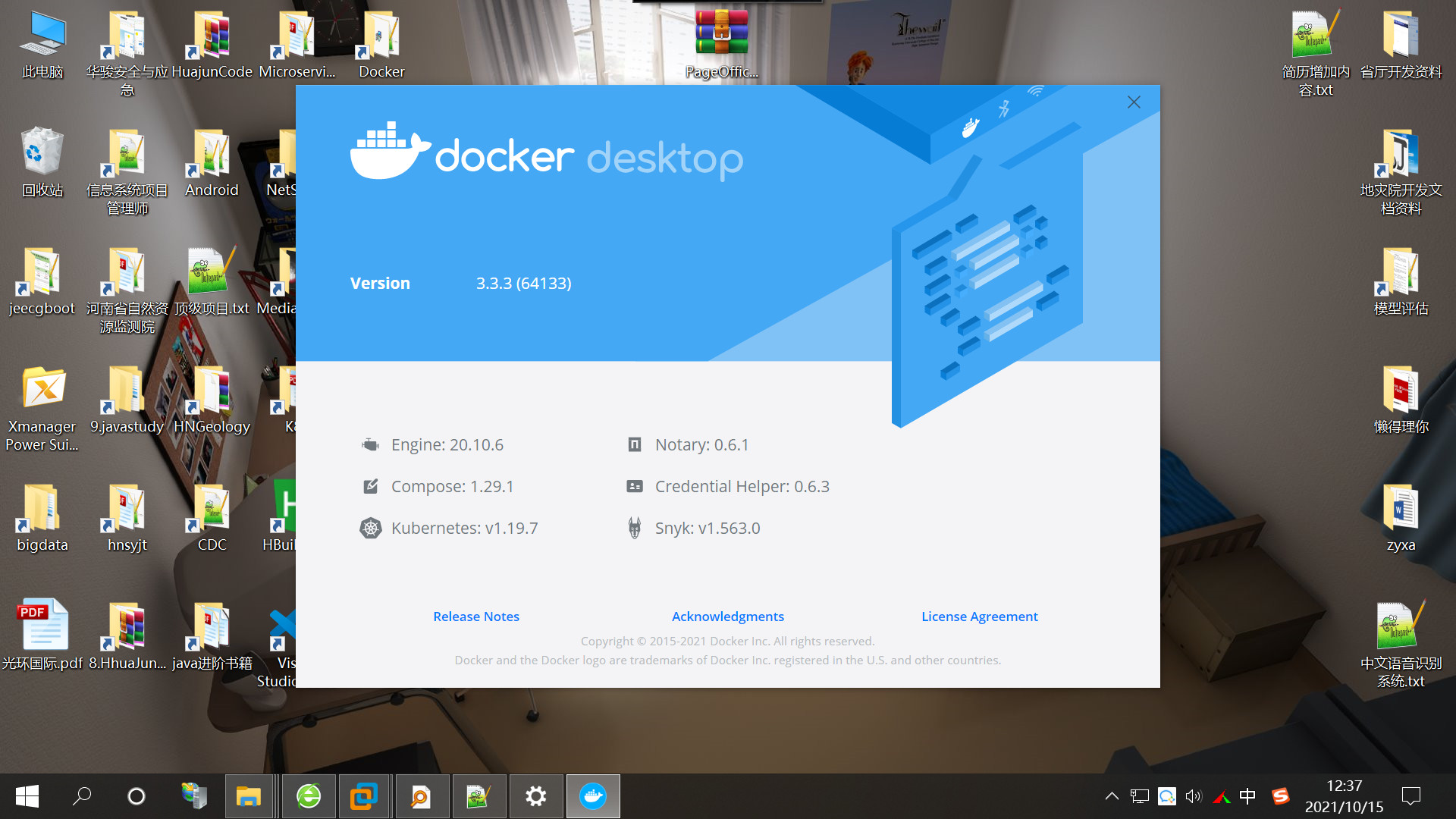Click the Kubernetes wheel icon
This screenshot has width=1456, height=819.
[x=370, y=528]
